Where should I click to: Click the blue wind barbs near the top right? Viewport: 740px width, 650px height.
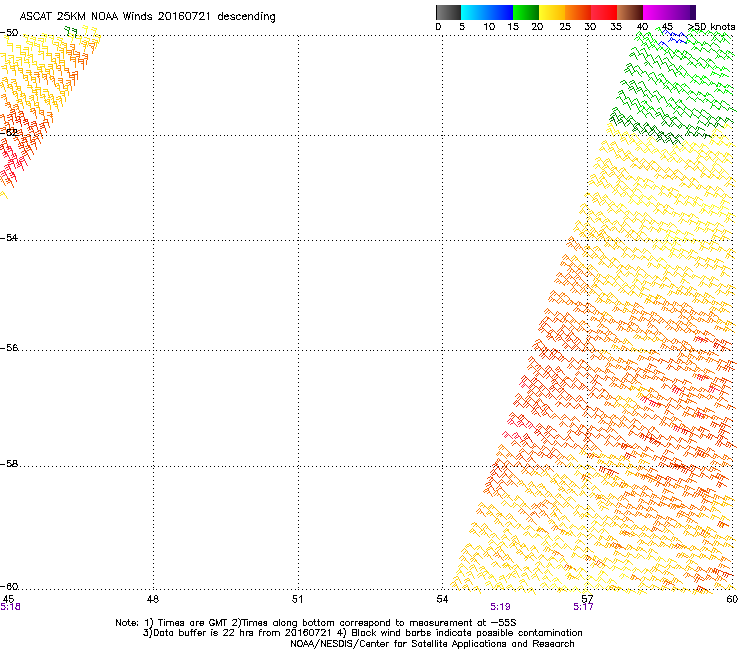coord(673,37)
